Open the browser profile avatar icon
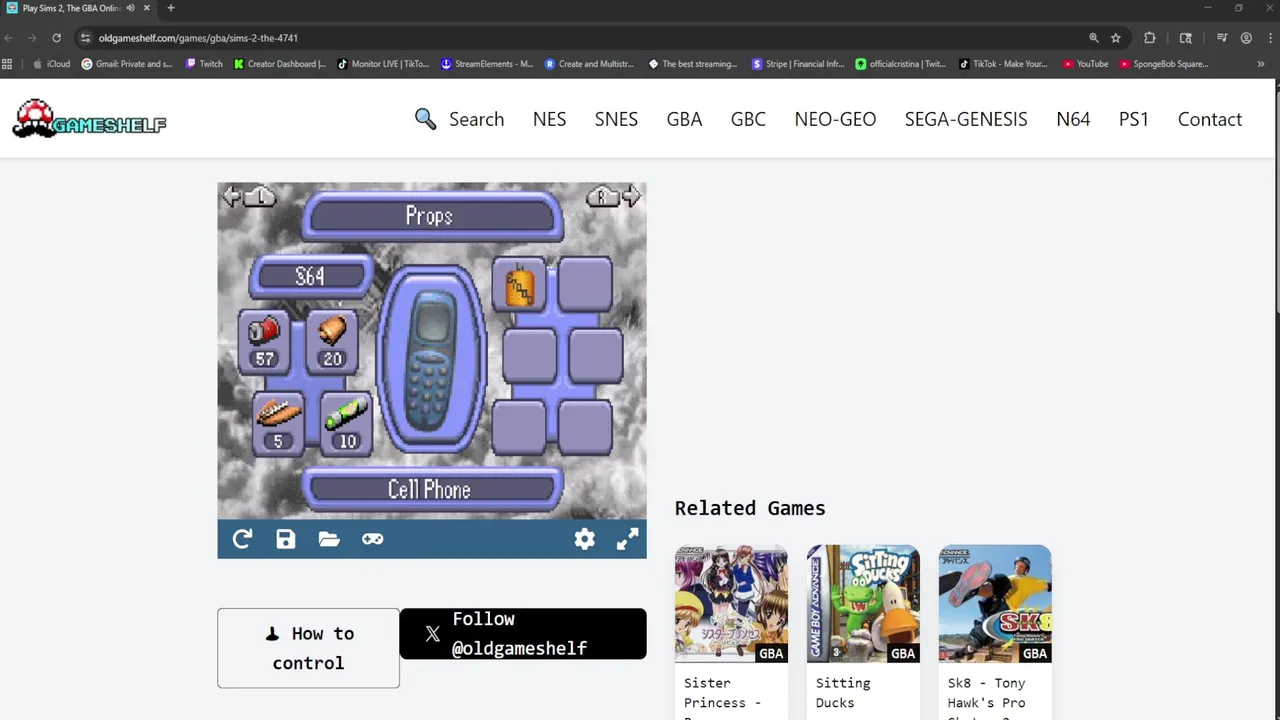This screenshot has width=1280, height=720. (x=1246, y=38)
